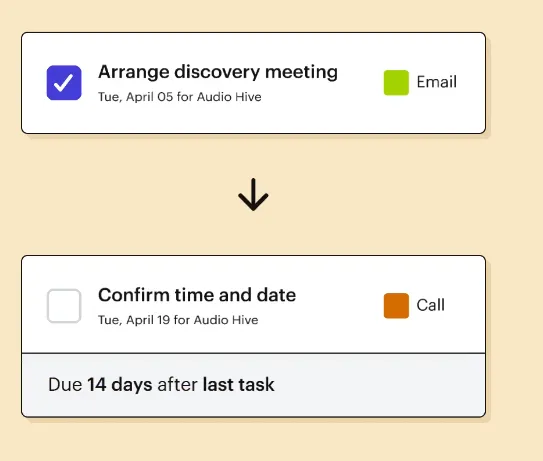Select the Email task type label
The height and width of the screenshot is (461, 543).
point(436,82)
